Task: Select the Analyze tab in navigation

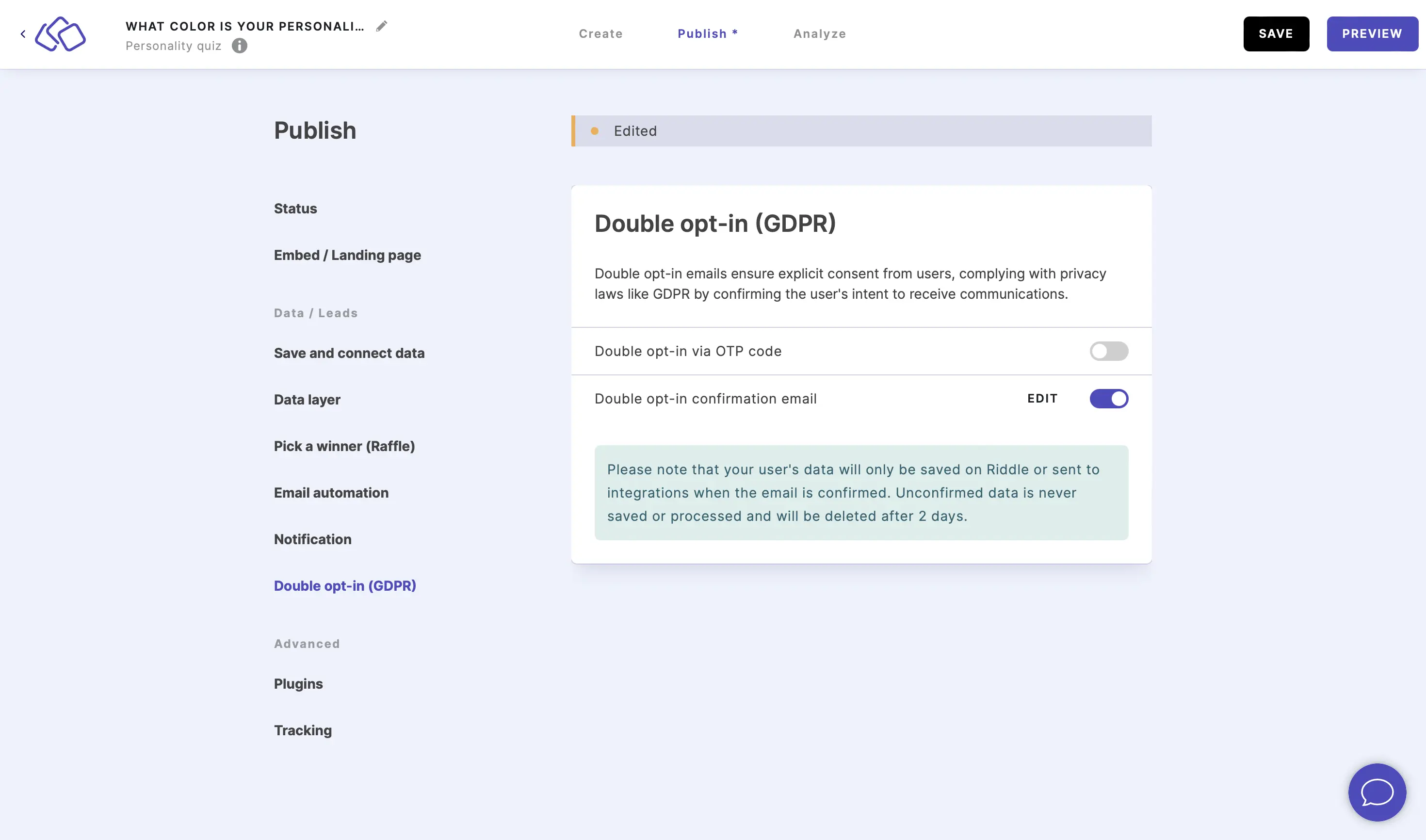Action: pyautogui.click(x=820, y=33)
